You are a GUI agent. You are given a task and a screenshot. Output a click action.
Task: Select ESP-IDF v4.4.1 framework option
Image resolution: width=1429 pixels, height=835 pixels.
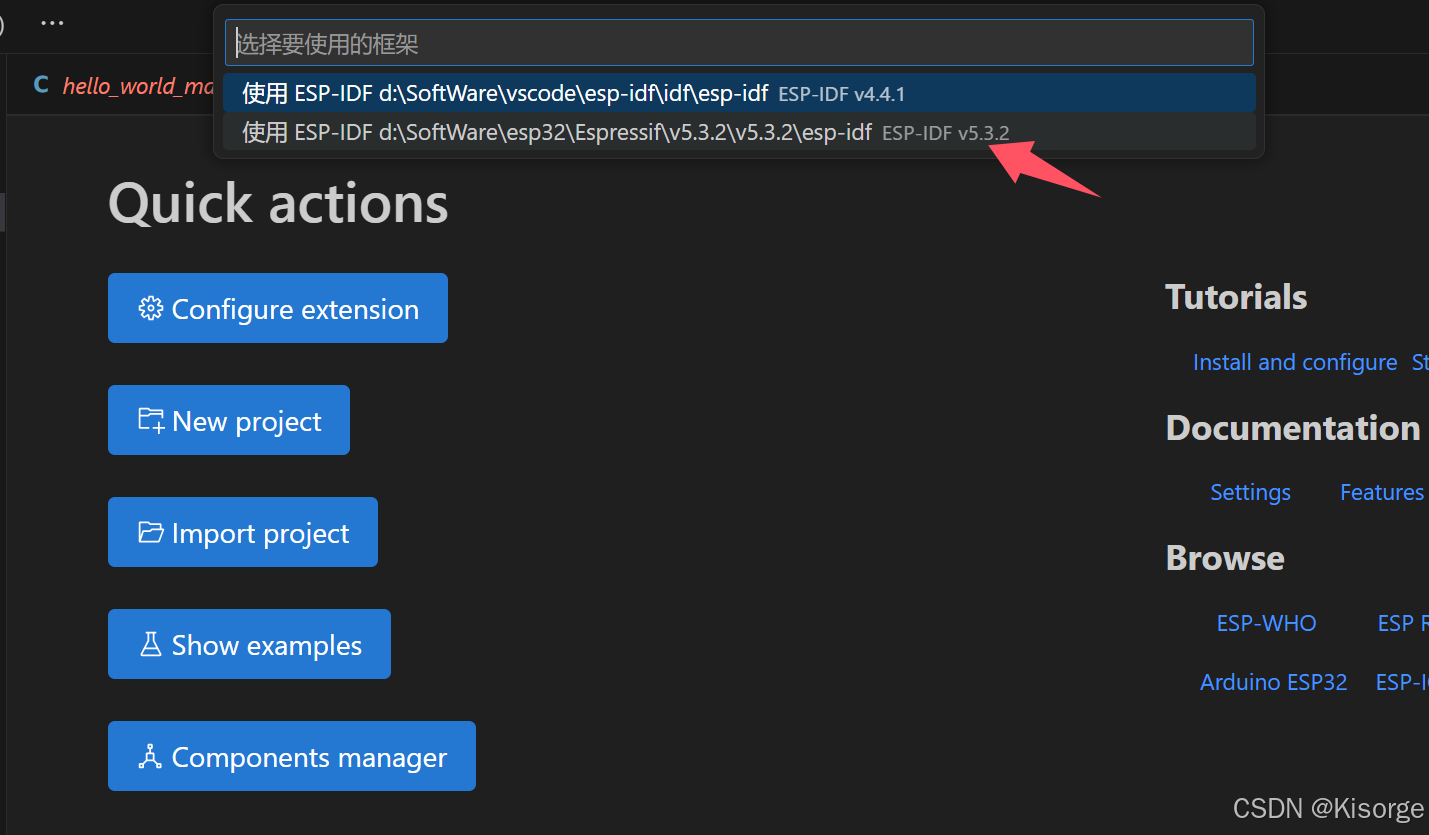click(x=739, y=93)
